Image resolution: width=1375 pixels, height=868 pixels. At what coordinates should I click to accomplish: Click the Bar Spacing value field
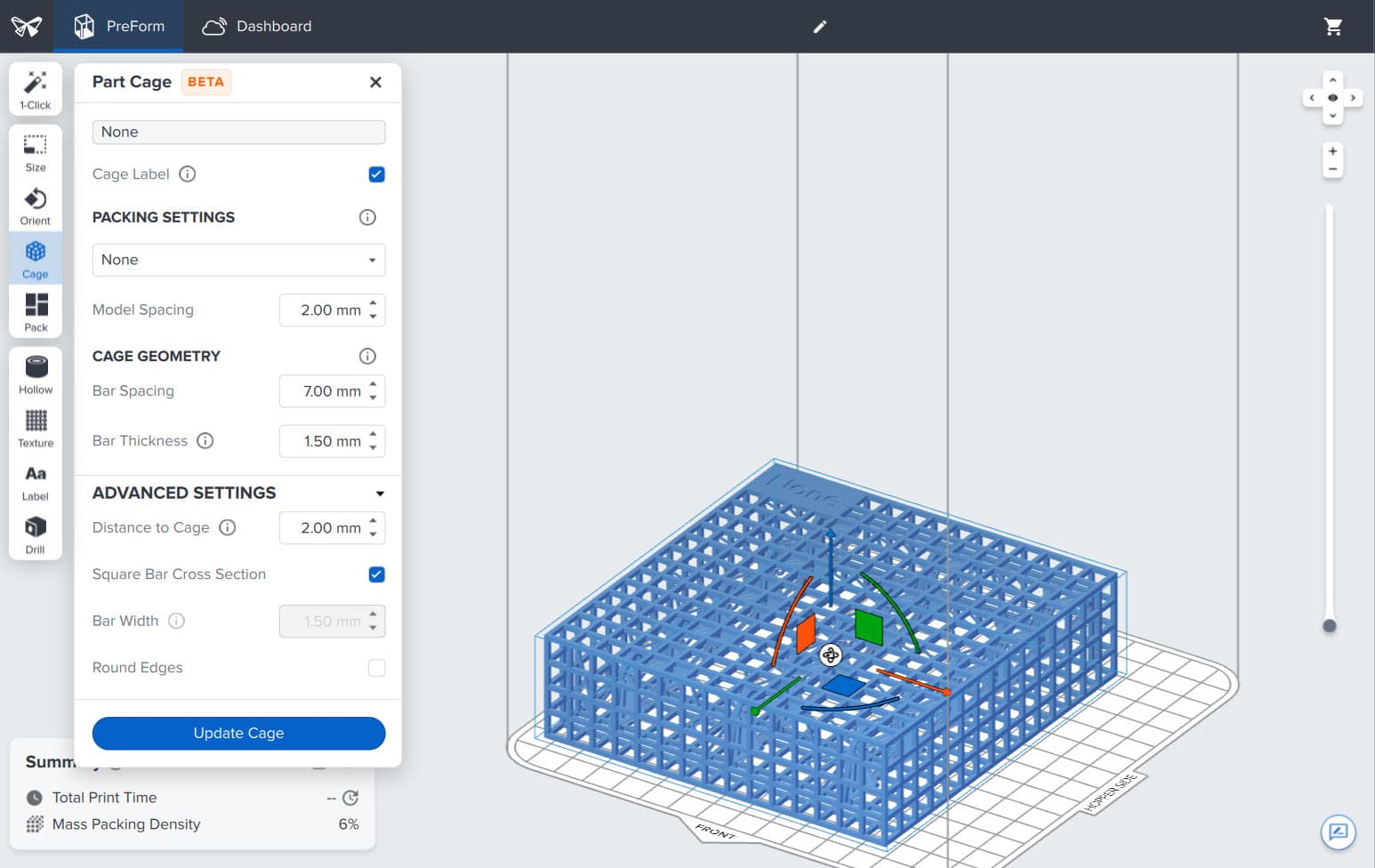(332, 391)
